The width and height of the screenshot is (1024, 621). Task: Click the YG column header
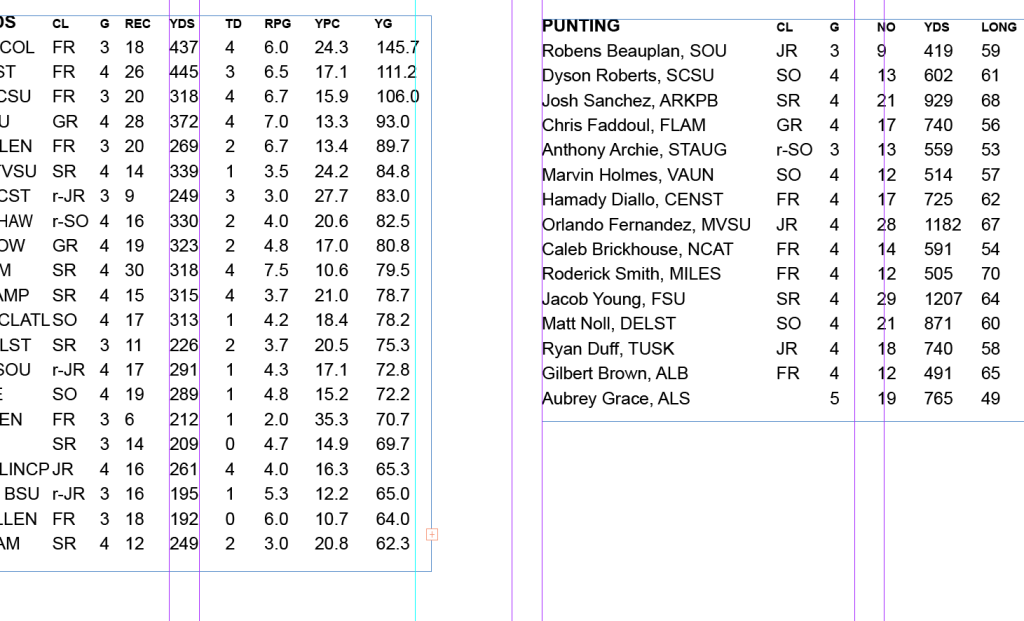click(383, 23)
